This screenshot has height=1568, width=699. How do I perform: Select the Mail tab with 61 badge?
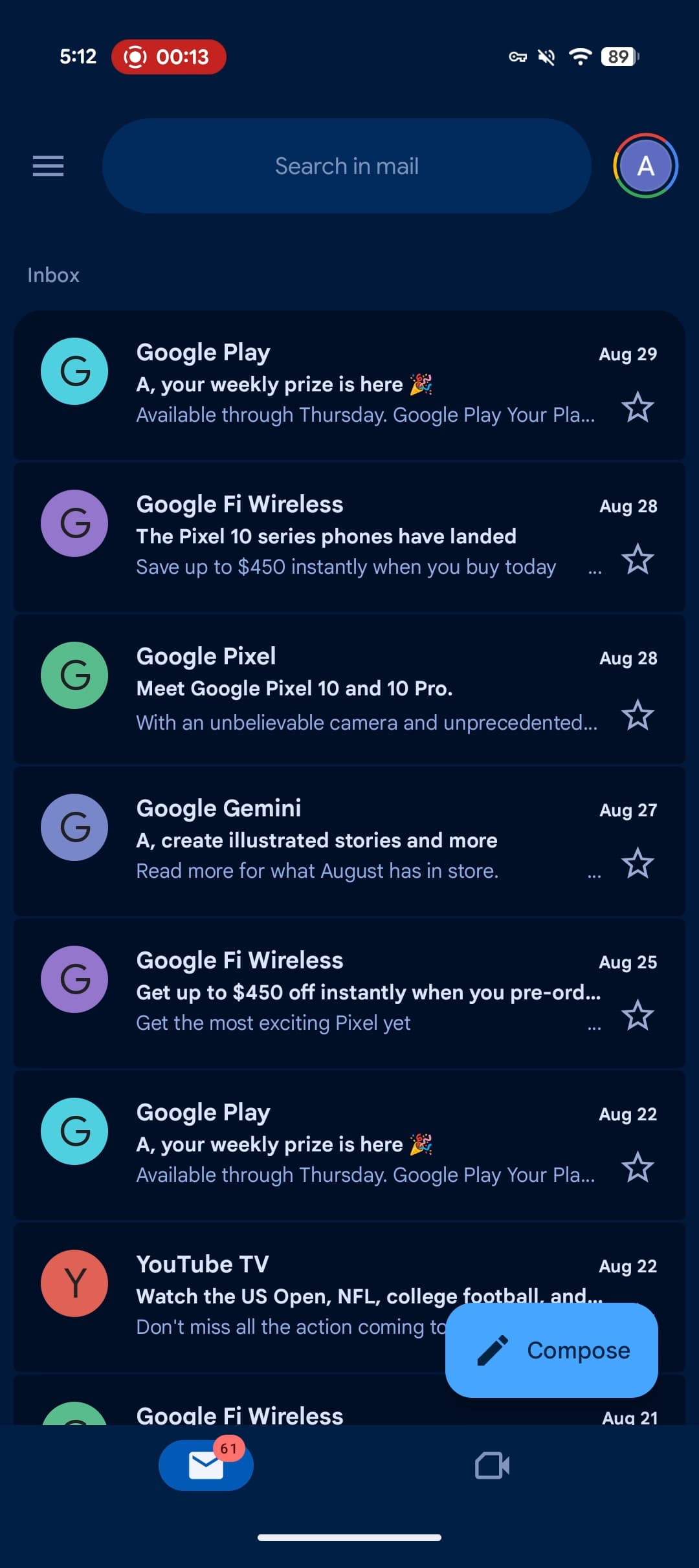click(x=206, y=1465)
